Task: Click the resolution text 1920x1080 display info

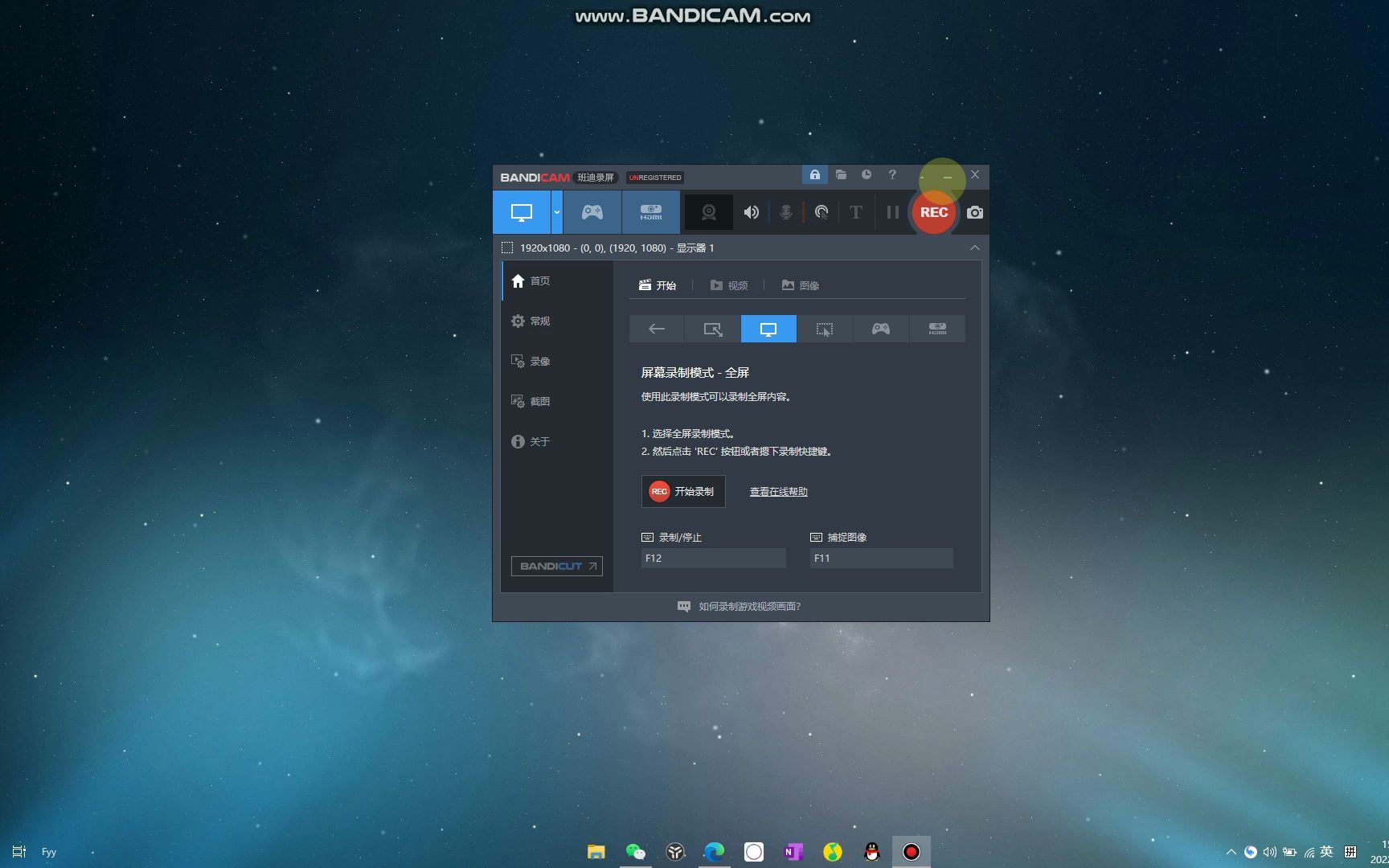Action: pos(617,248)
